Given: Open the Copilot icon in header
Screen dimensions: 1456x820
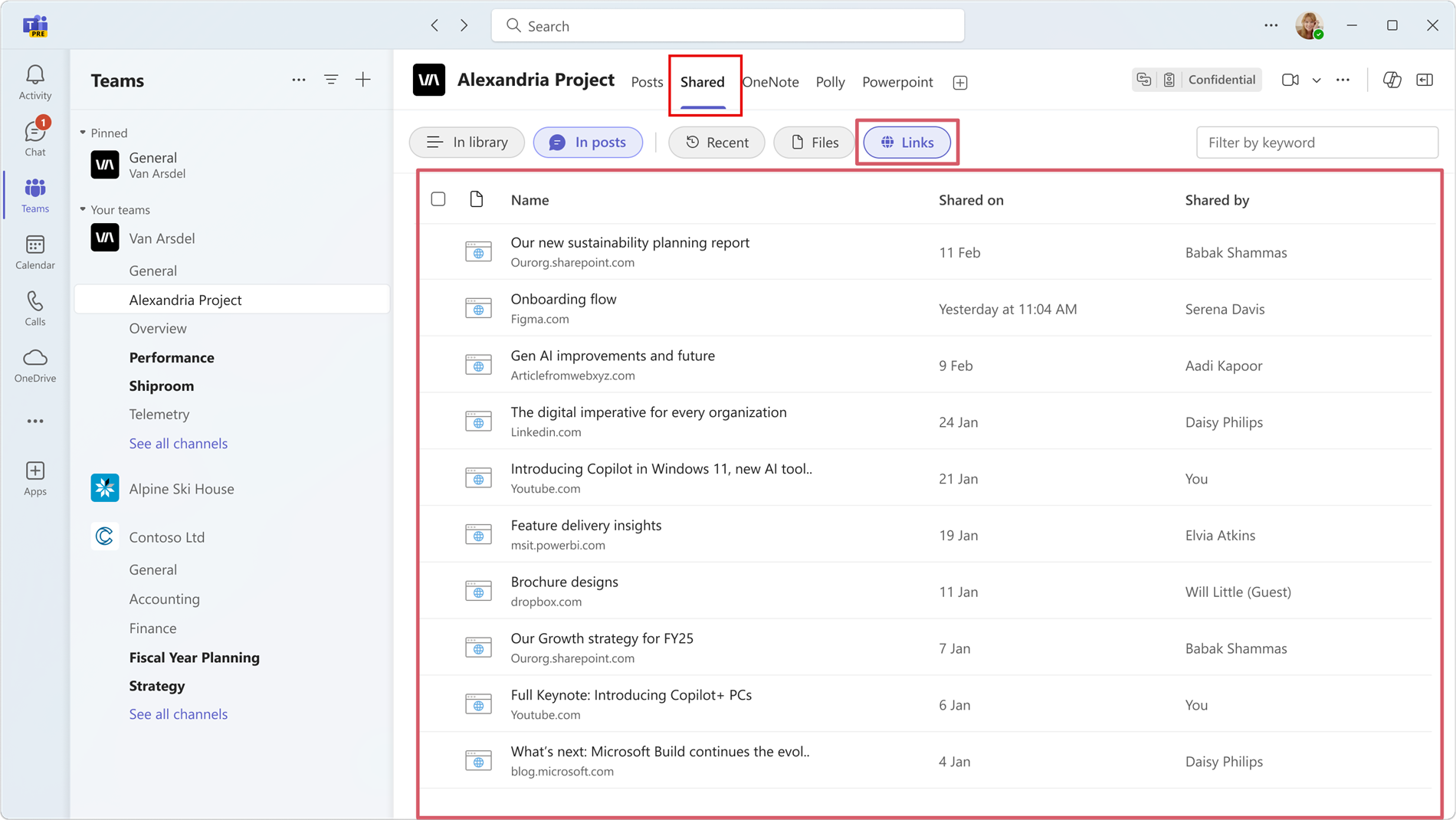Looking at the screenshot, I should click(x=1392, y=80).
